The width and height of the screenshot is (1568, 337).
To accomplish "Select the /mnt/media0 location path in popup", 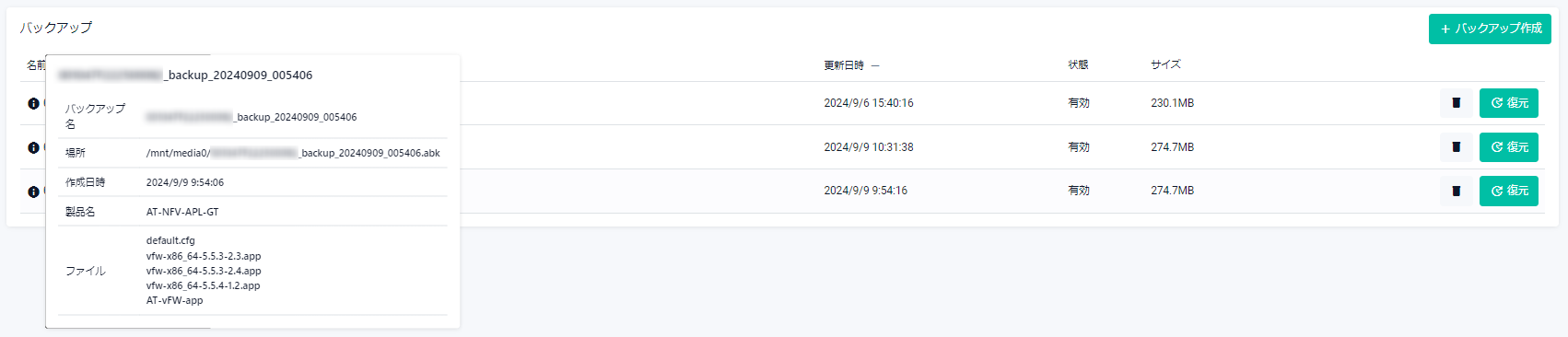I will [293, 153].
